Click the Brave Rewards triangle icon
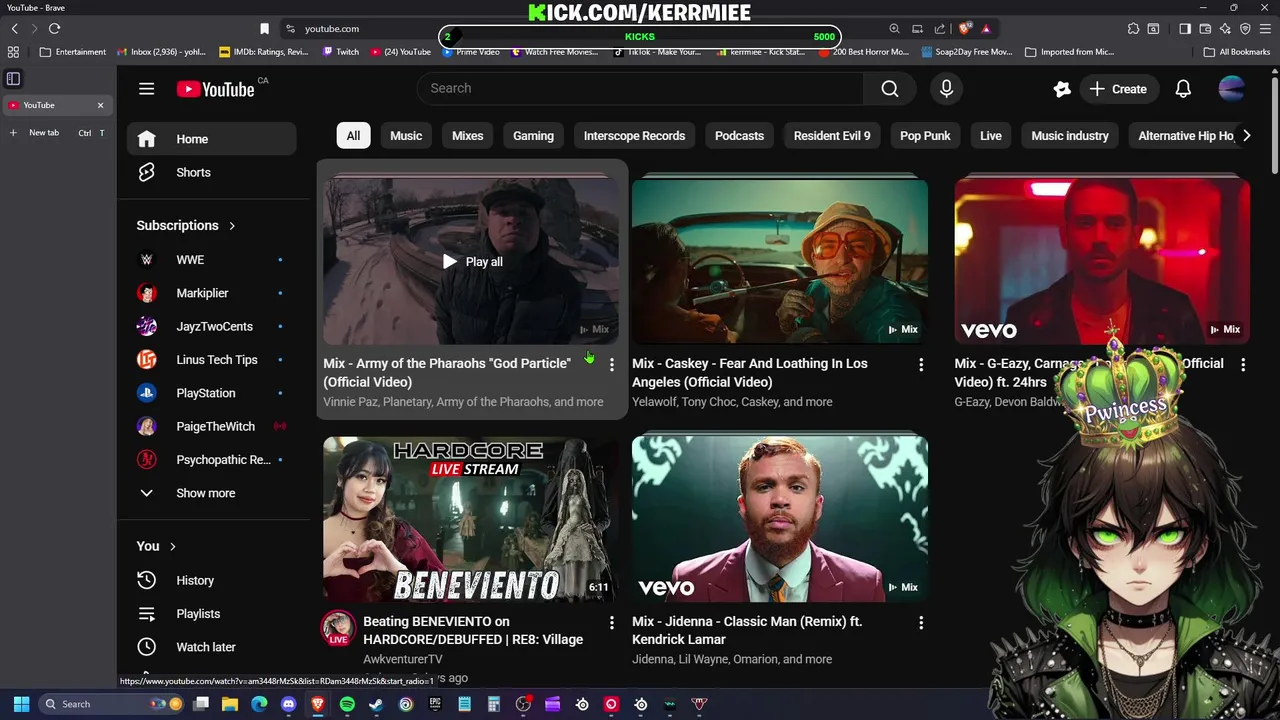Viewport: 1280px width, 720px height. [x=986, y=29]
